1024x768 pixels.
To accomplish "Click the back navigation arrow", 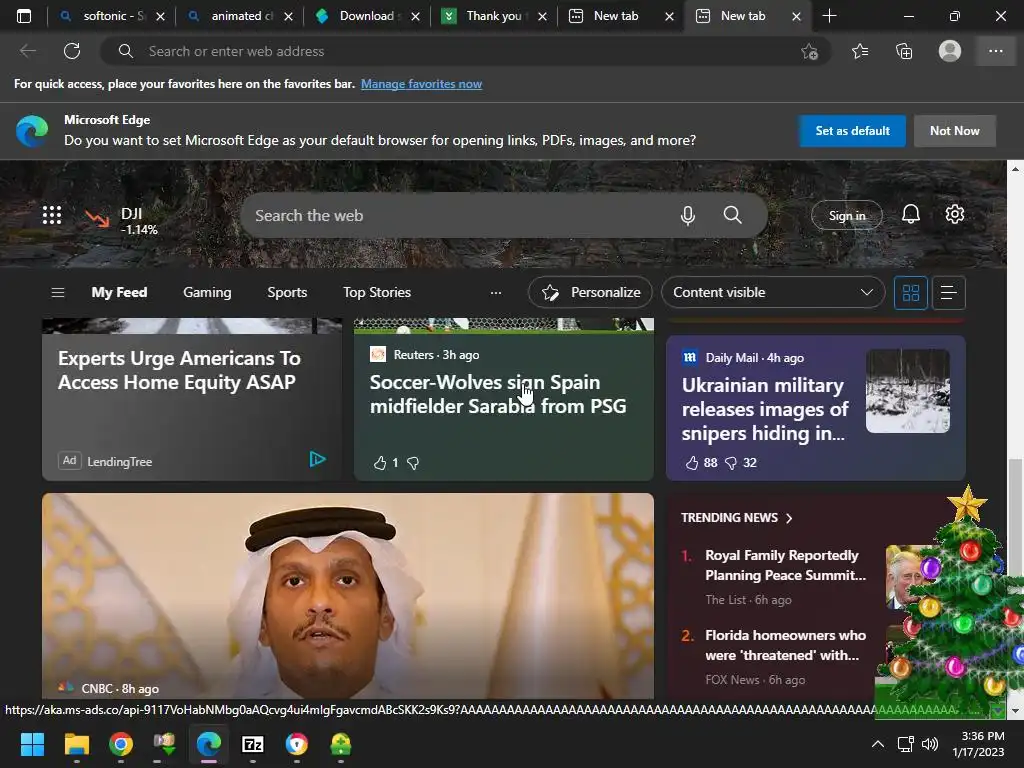I will (27, 51).
